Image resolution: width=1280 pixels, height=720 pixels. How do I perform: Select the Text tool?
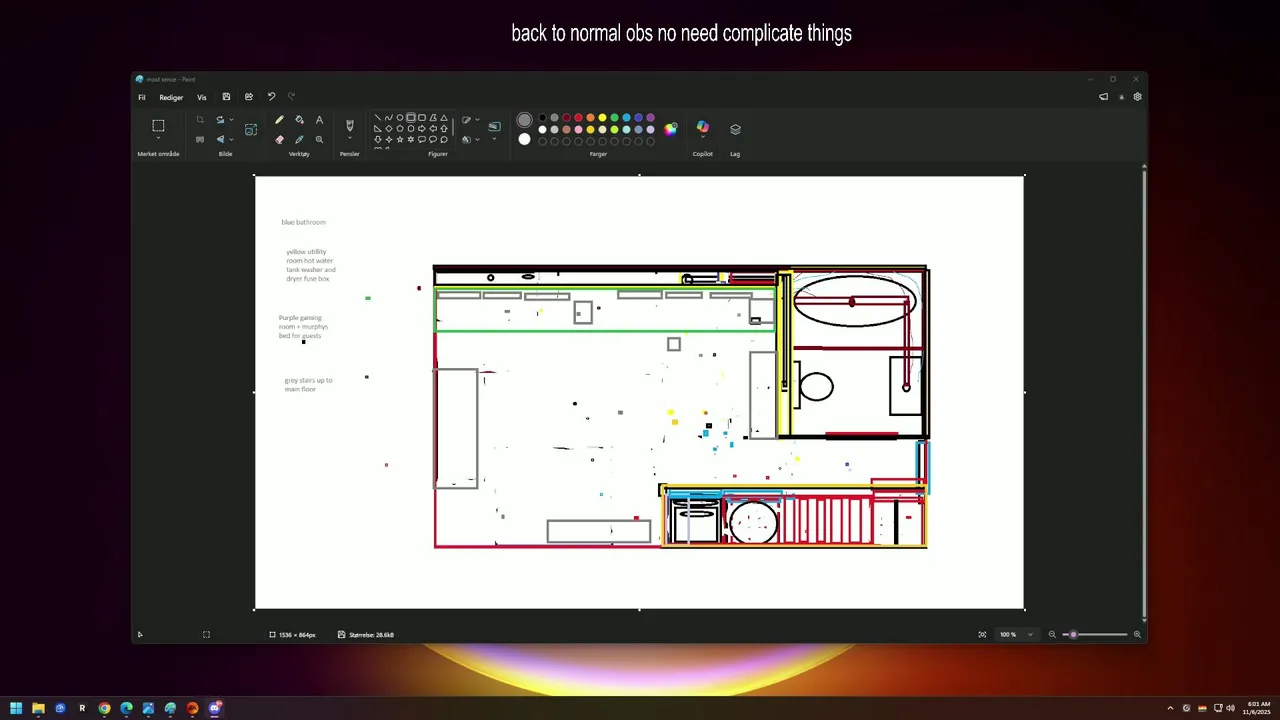(319, 120)
